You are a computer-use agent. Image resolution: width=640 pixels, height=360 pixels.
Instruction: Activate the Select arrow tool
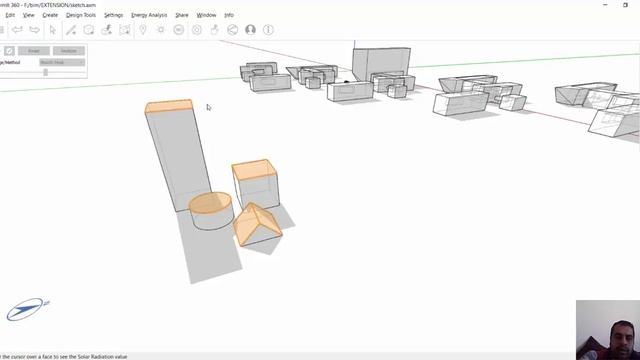click(x=53, y=30)
